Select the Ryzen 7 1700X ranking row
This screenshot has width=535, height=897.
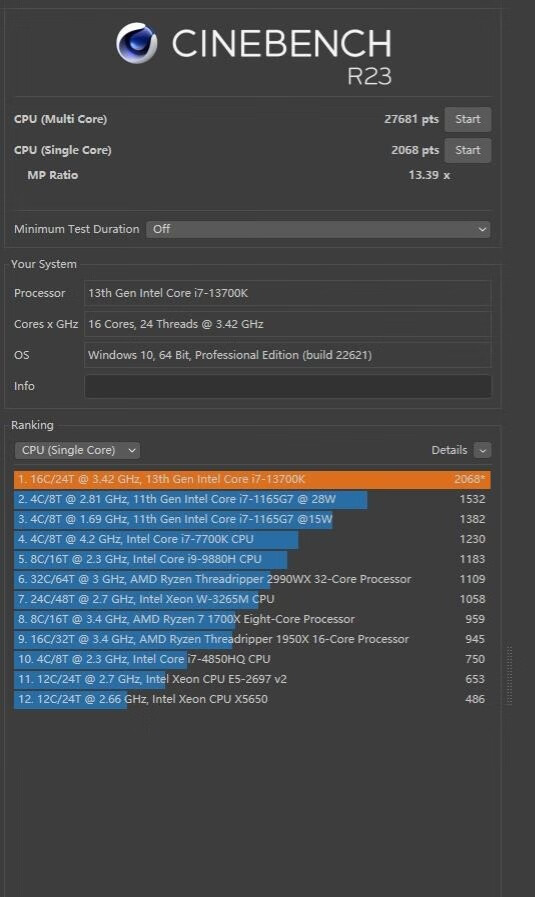252,620
